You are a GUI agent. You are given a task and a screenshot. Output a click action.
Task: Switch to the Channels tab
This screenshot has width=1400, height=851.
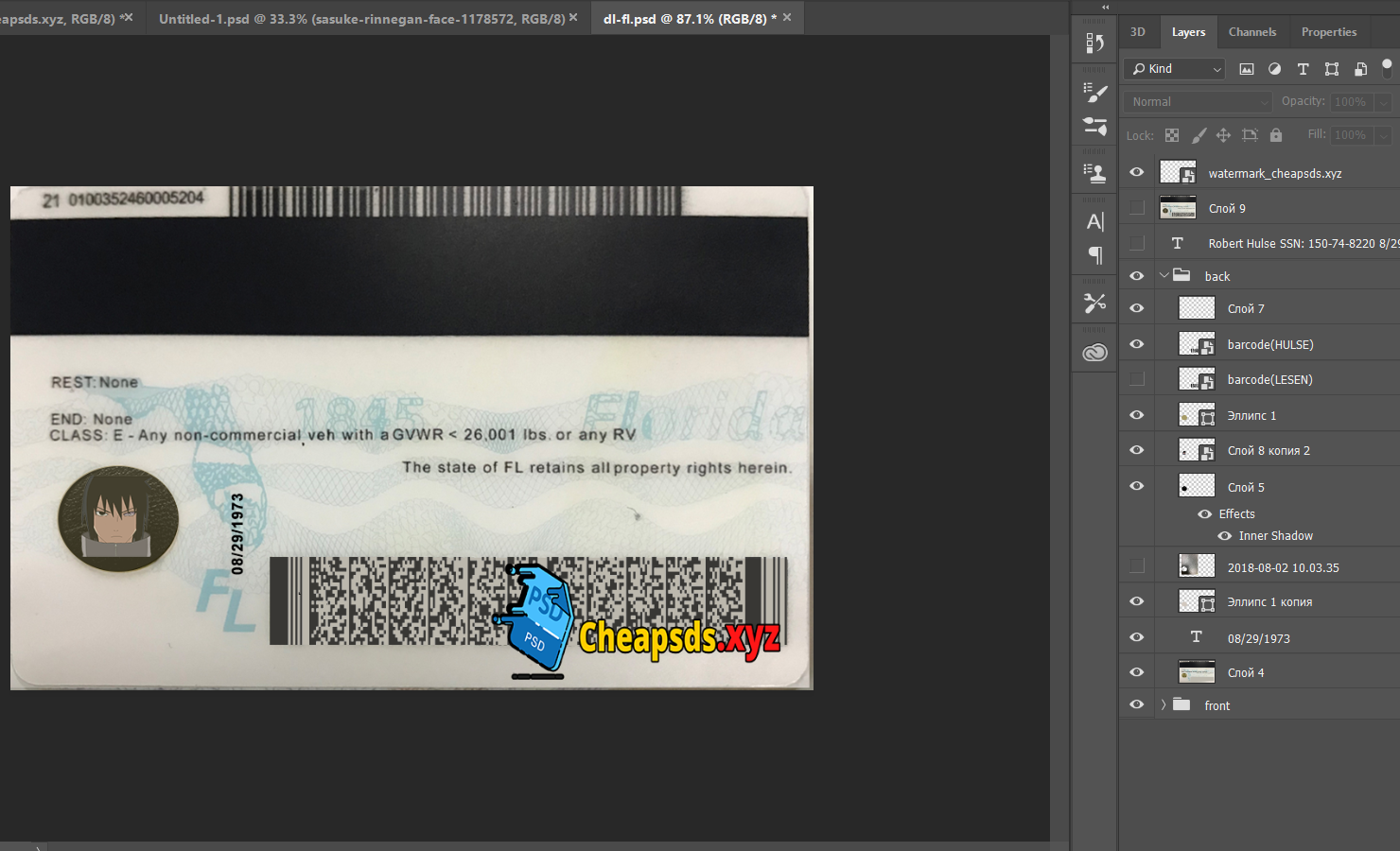(1251, 32)
